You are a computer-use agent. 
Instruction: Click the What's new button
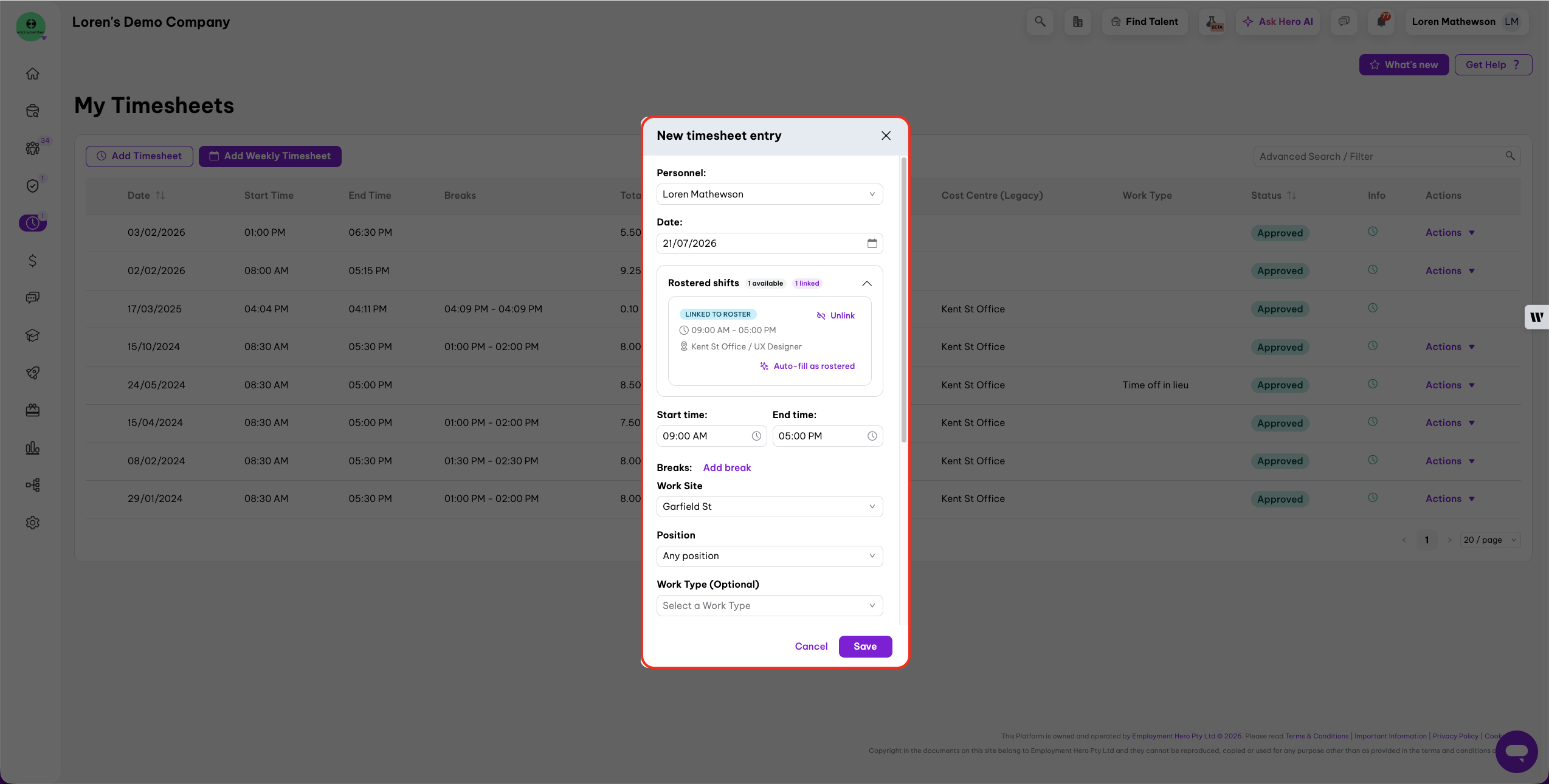point(1404,65)
